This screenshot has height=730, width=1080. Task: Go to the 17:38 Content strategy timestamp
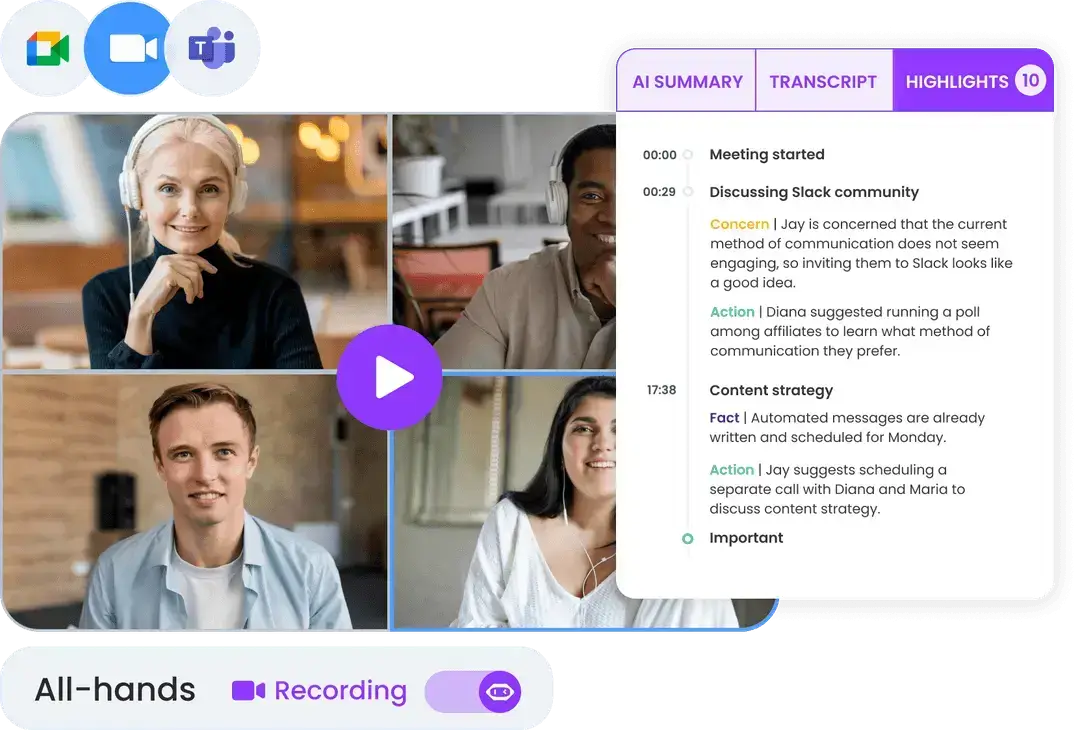point(661,390)
